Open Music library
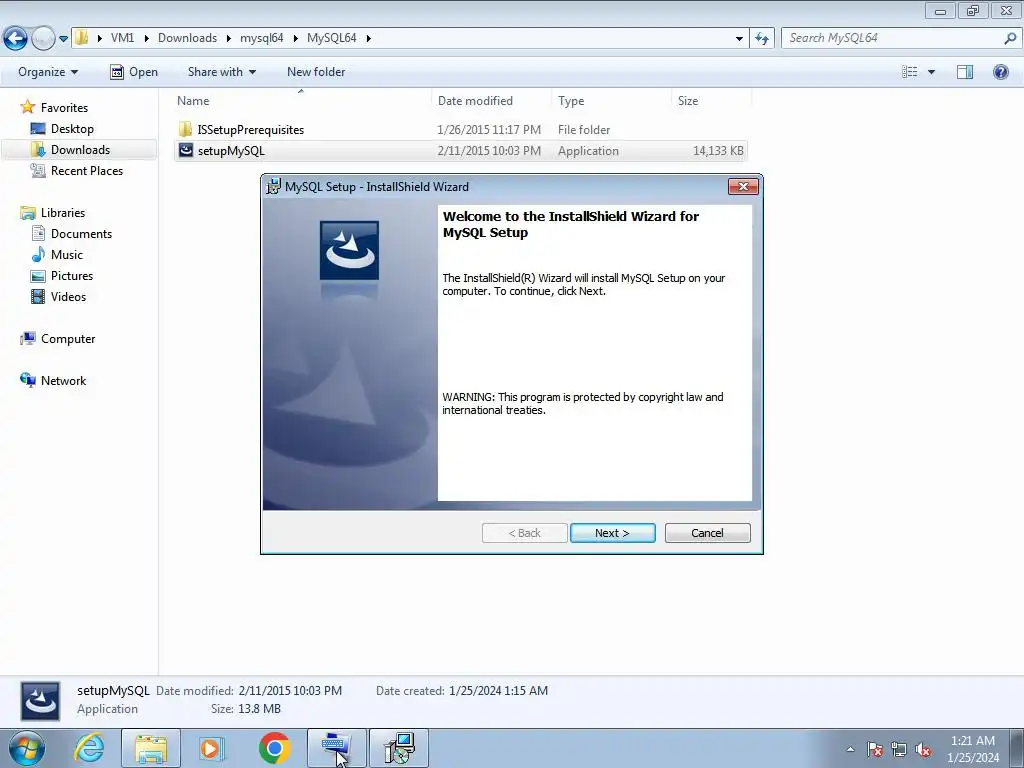The height and width of the screenshot is (768, 1024). [67, 254]
